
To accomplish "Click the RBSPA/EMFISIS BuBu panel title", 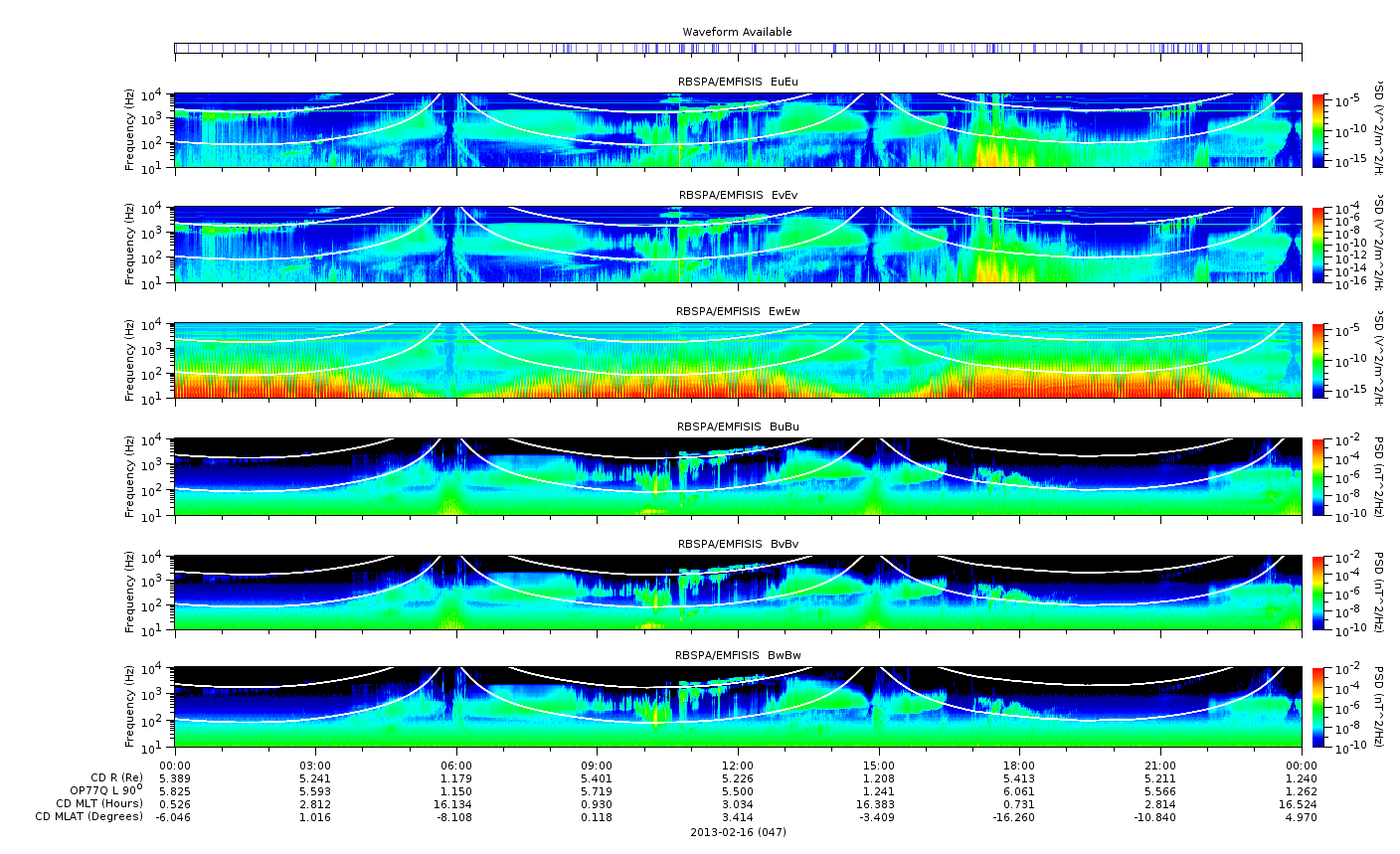I will (738, 427).
